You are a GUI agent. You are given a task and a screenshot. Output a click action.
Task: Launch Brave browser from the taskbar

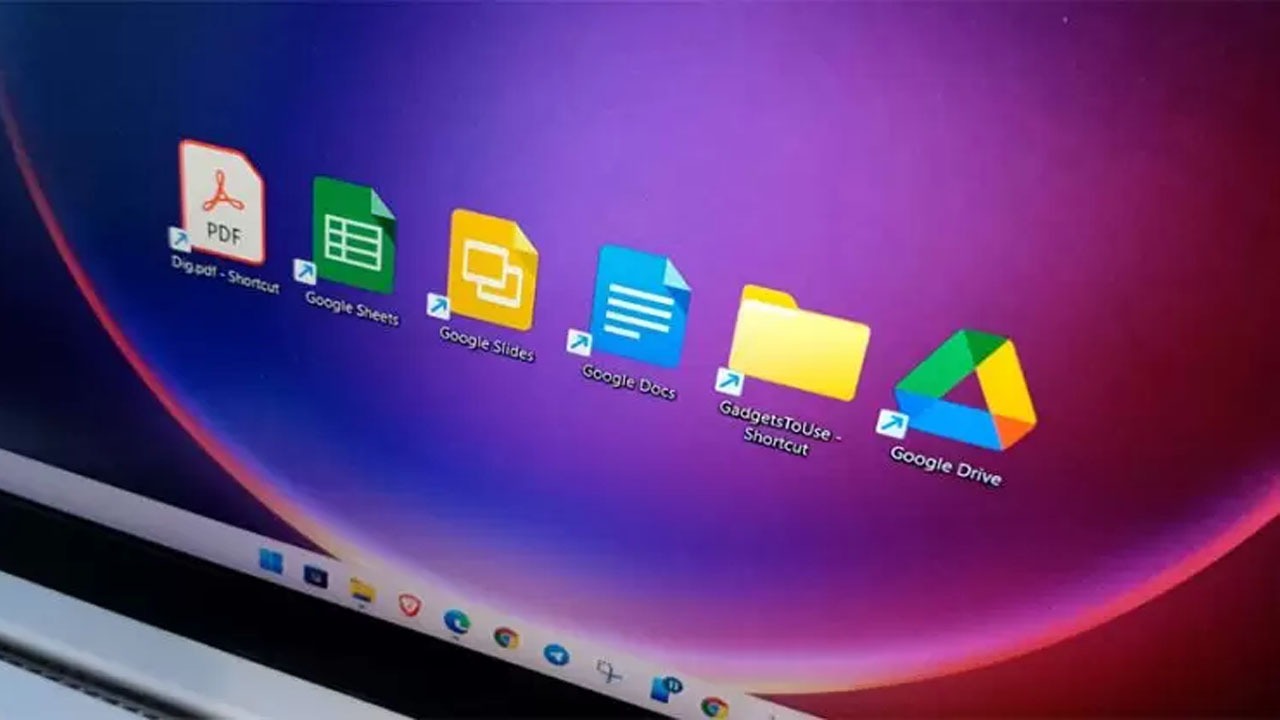point(409,605)
